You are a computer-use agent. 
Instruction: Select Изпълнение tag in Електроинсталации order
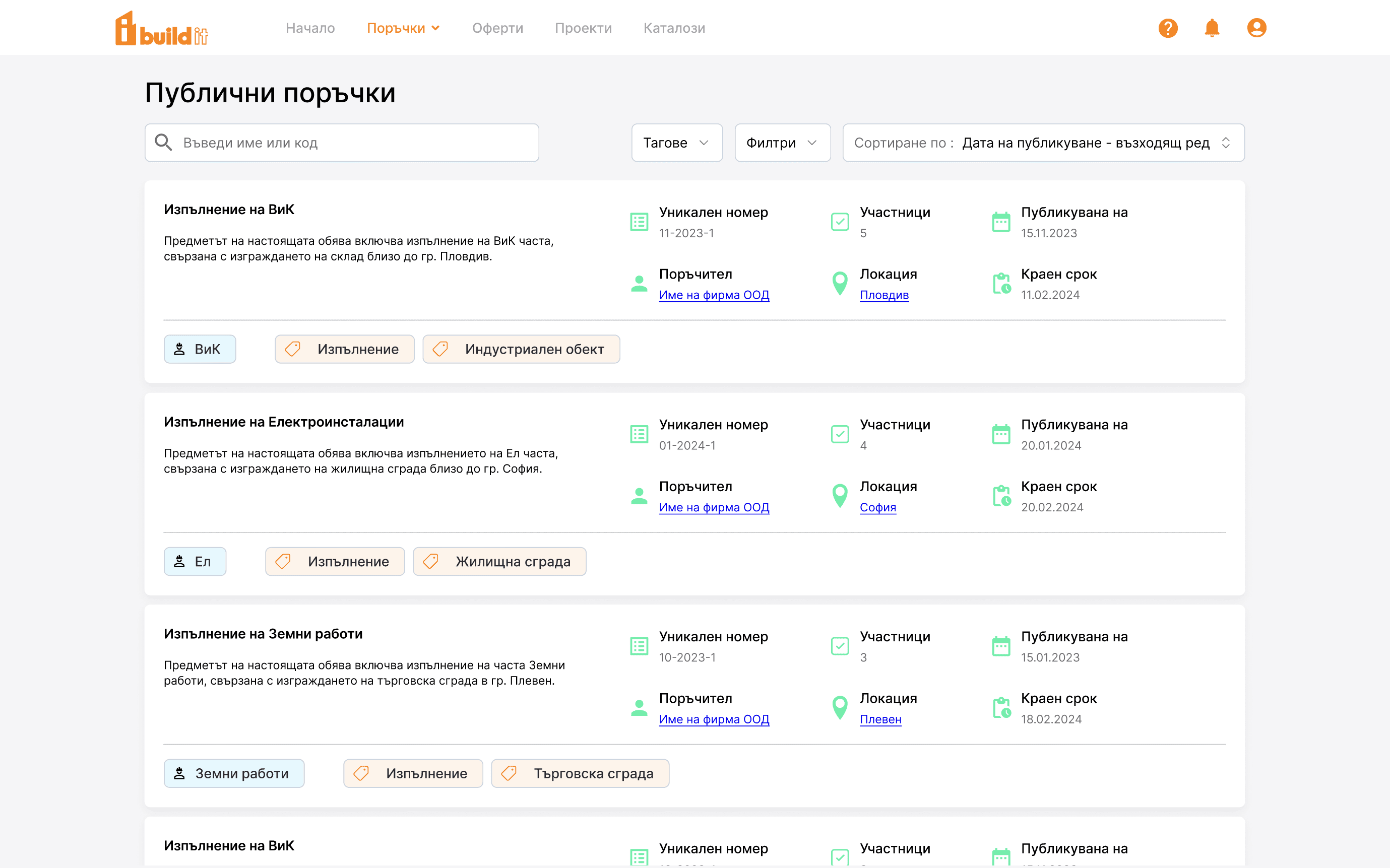click(x=335, y=561)
